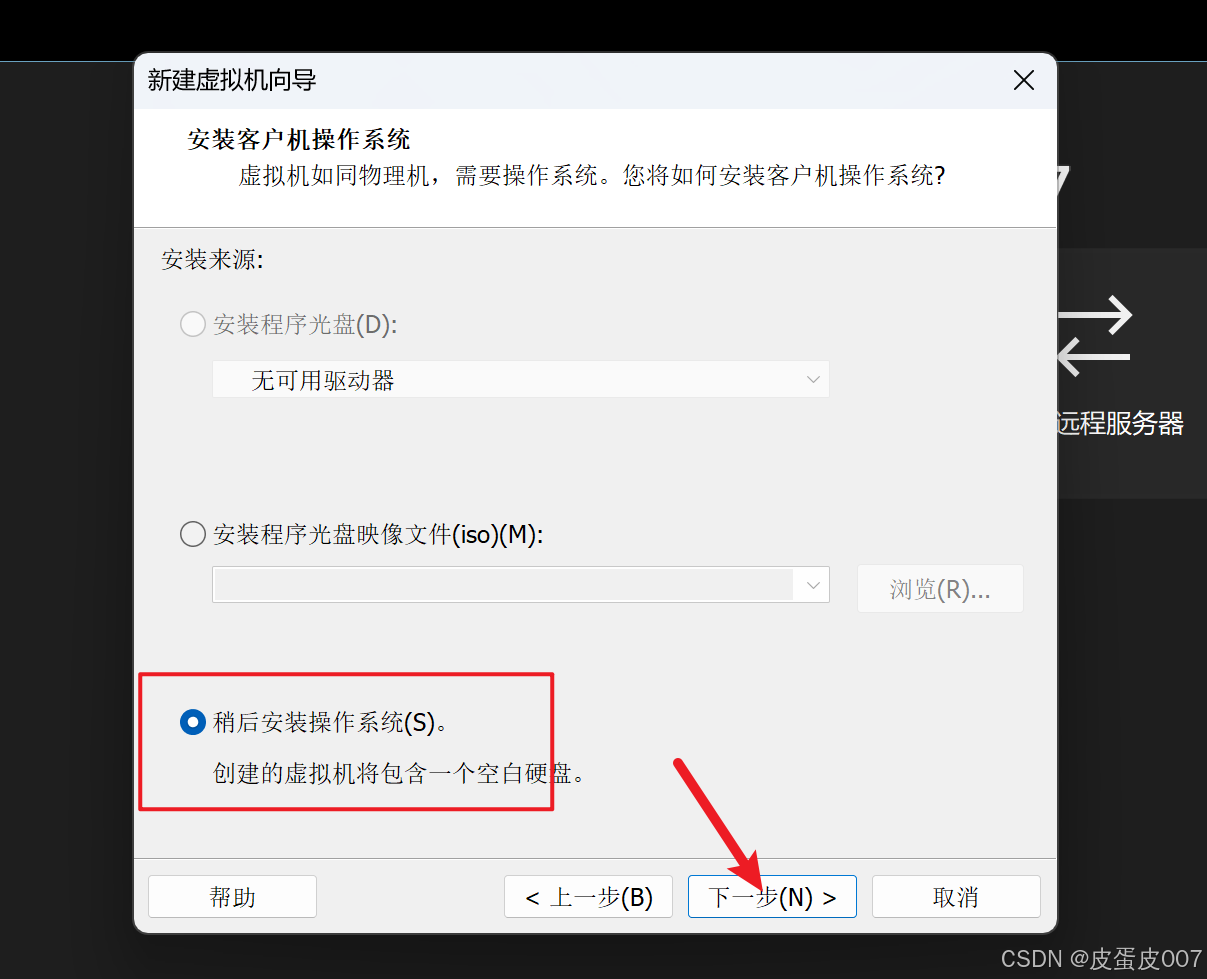Click the 远程服务器 label in background

click(x=1120, y=424)
